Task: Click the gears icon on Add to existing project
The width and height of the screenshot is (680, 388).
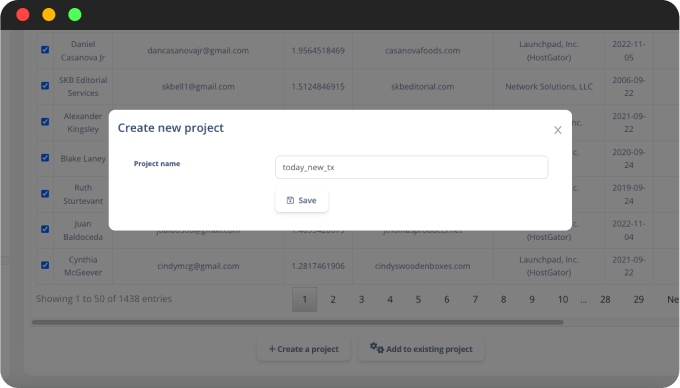Action: click(376, 348)
